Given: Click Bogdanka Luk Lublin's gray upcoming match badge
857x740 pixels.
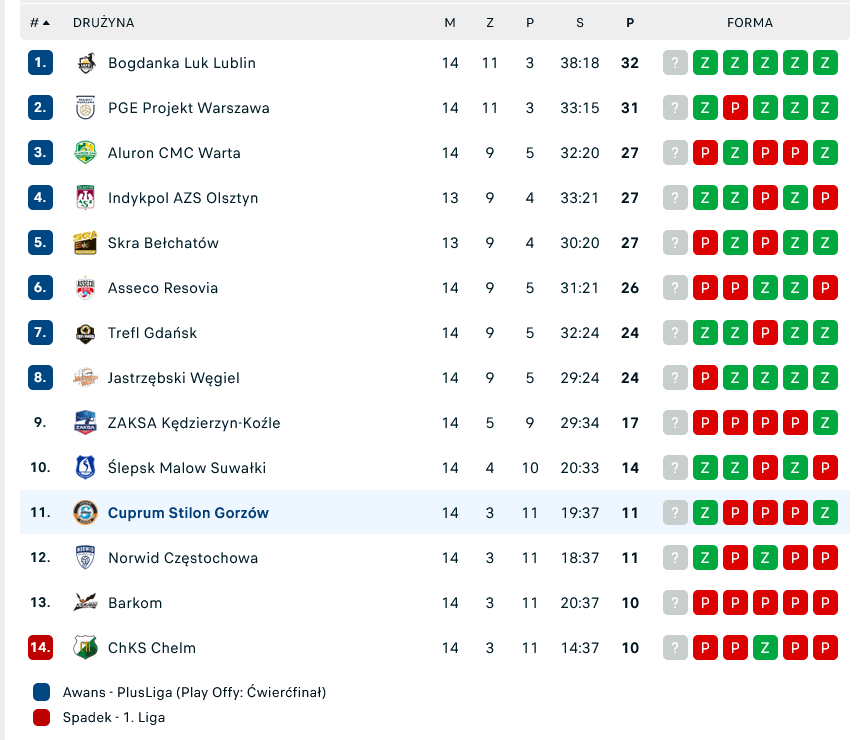Looking at the screenshot, I should click(676, 63).
